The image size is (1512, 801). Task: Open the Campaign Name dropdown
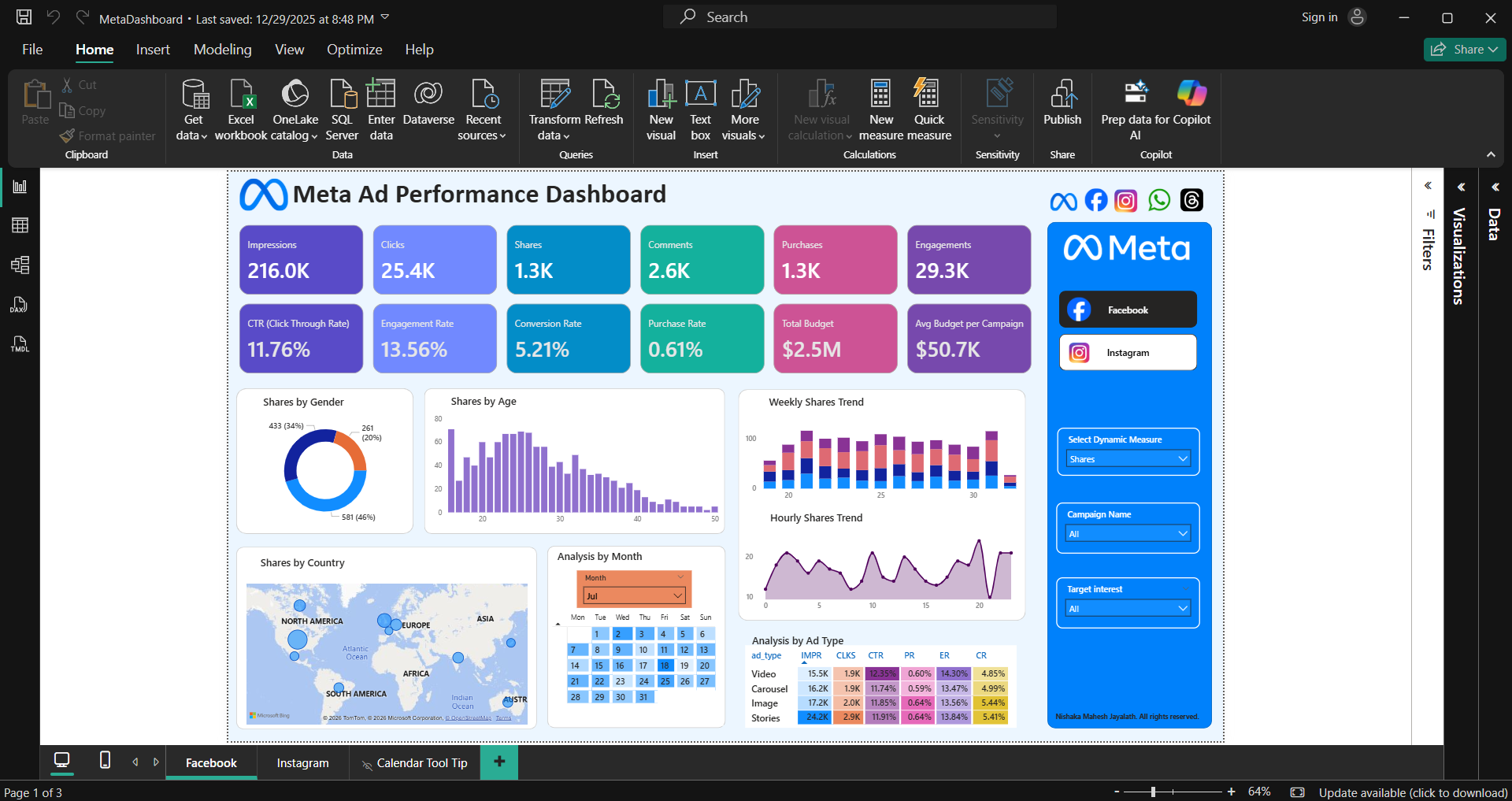point(1128,533)
